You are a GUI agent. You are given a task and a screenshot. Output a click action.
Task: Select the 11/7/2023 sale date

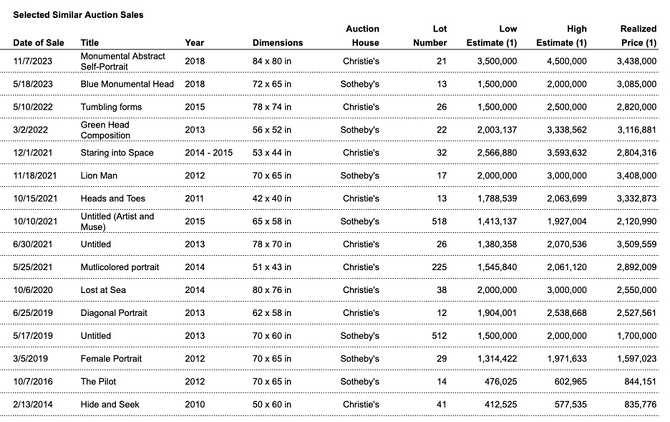click(34, 65)
